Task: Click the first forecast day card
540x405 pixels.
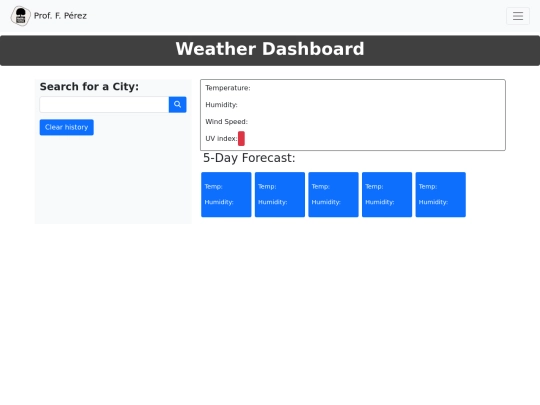Action: [226, 195]
